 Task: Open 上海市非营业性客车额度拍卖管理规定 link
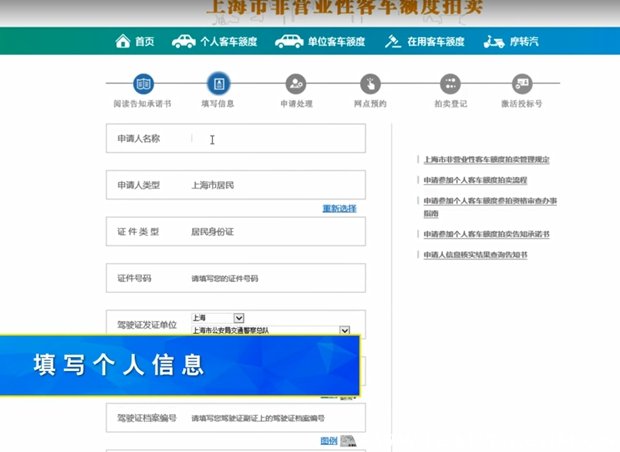(487, 159)
